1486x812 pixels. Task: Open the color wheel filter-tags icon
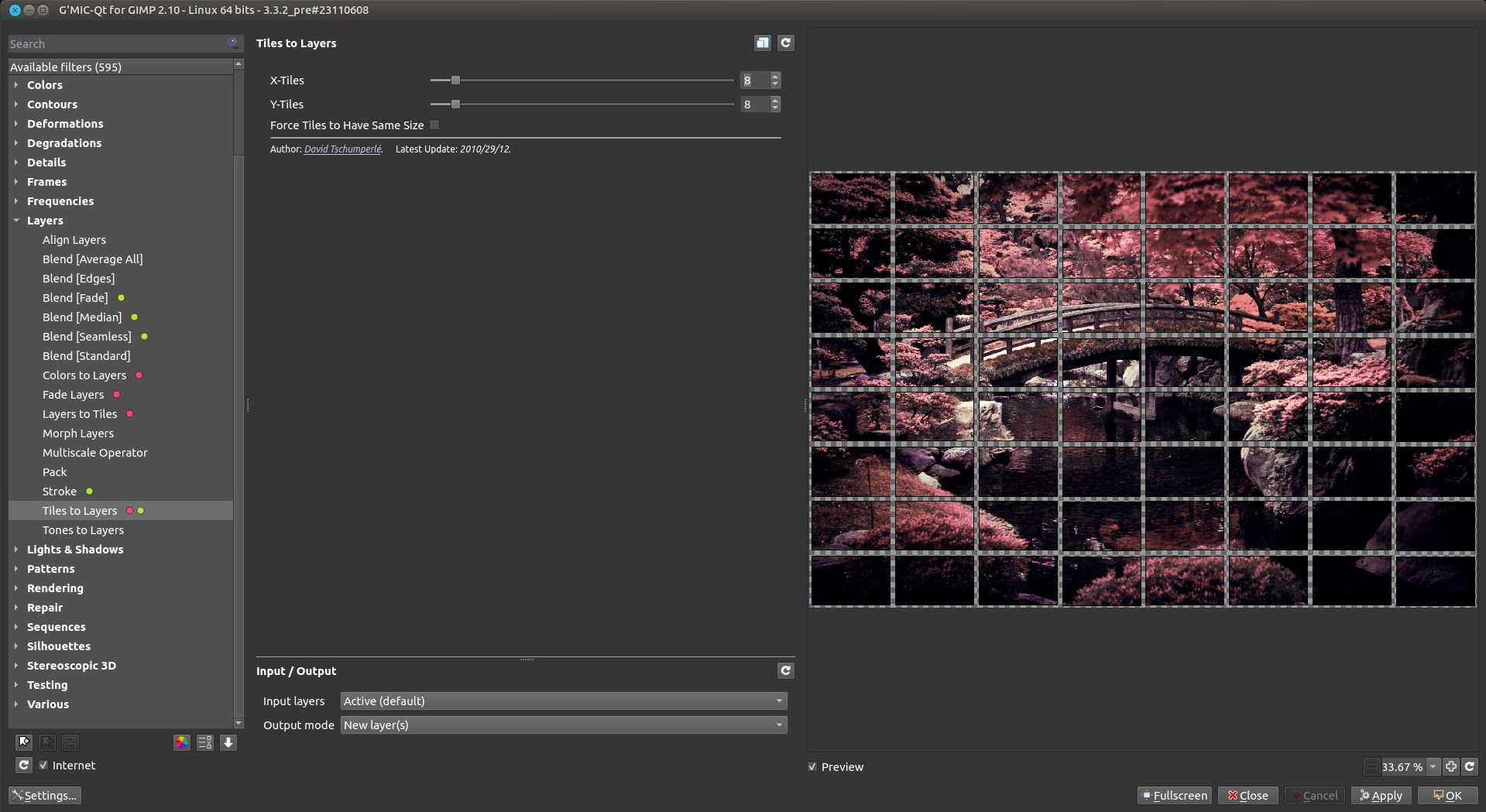point(181,742)
